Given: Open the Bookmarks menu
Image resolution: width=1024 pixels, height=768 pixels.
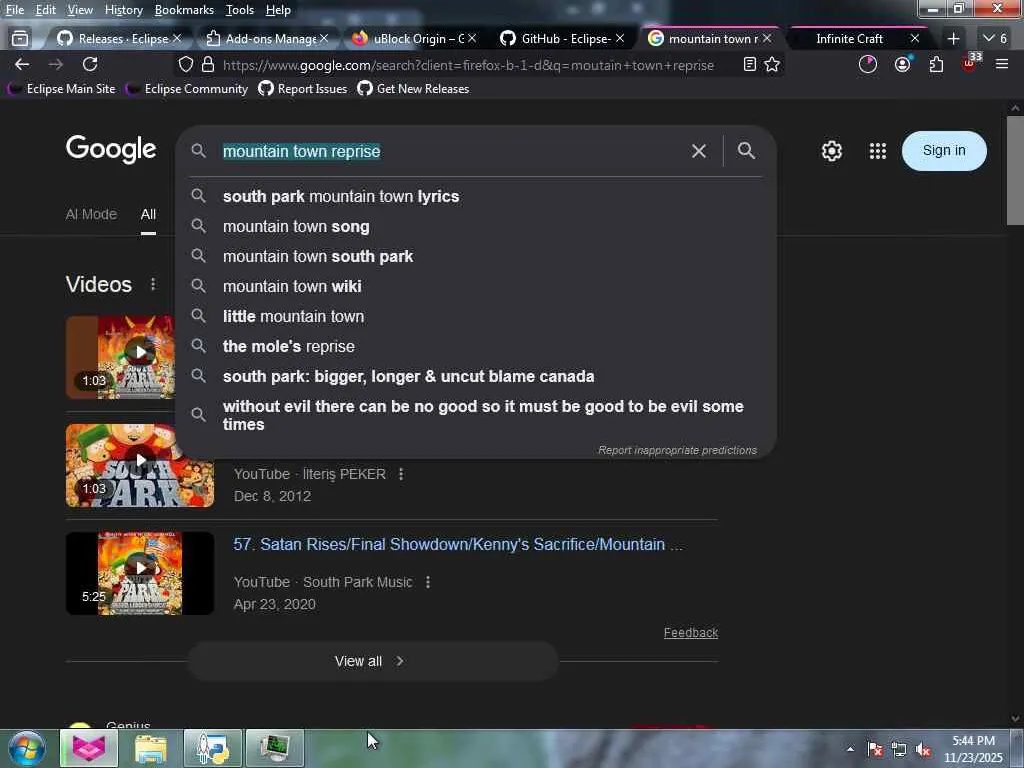Looking at the screenshot, I should (184, 10).
